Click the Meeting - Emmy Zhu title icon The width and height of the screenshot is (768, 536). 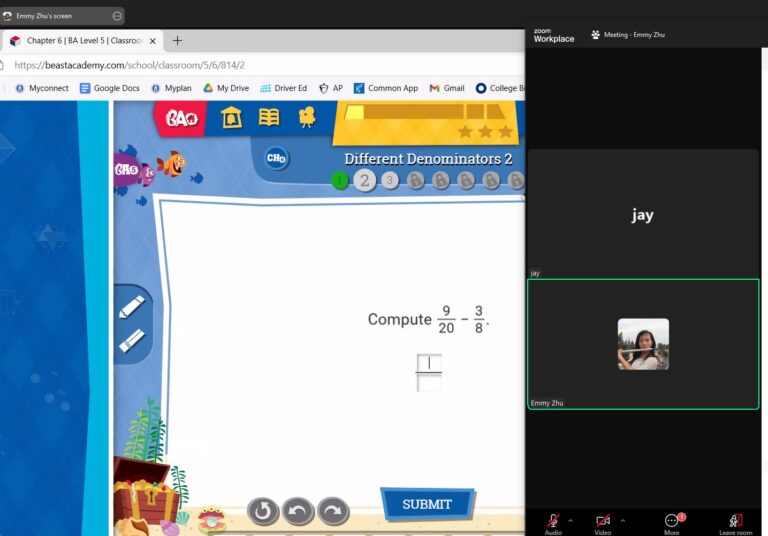click(x=595, y=35)
